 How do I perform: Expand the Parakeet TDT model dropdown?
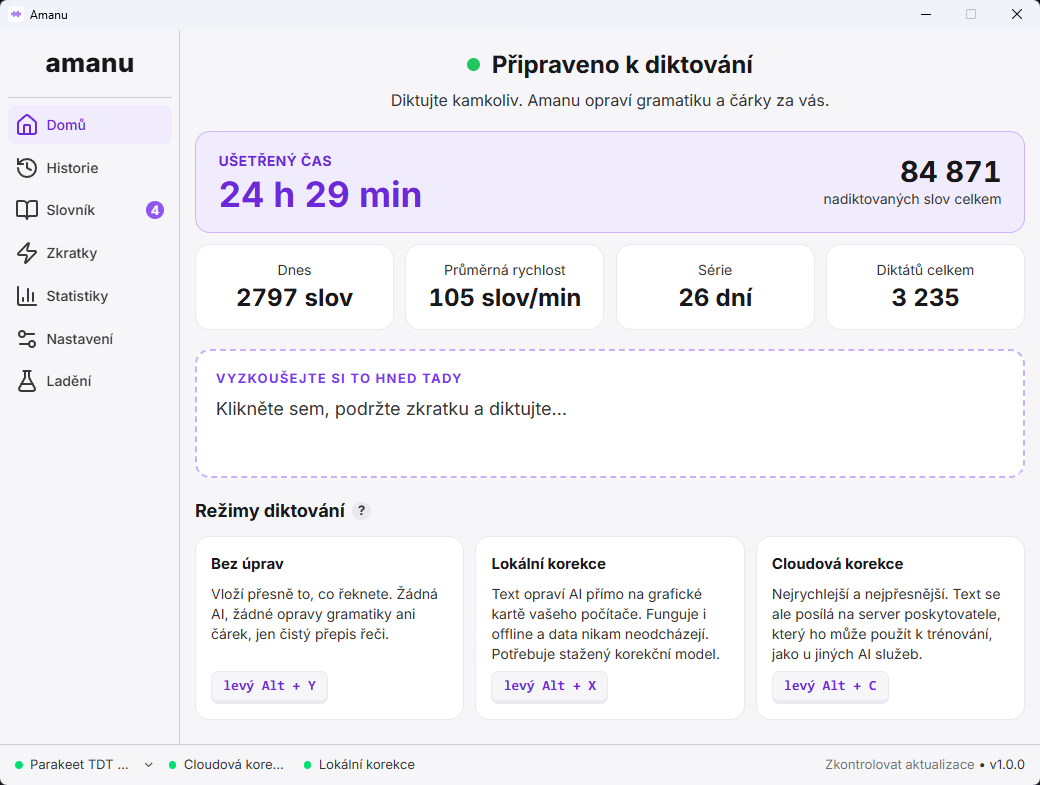pos(84,764)
